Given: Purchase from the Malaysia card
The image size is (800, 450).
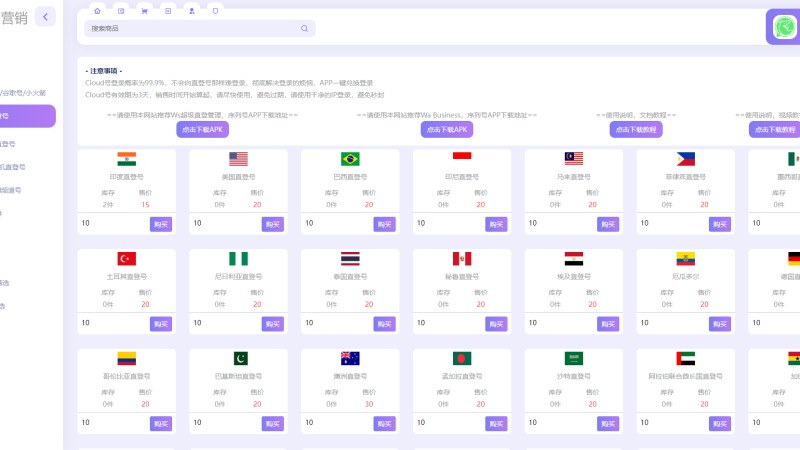Looking at the screenshot, I should click(x=608, y=224).
